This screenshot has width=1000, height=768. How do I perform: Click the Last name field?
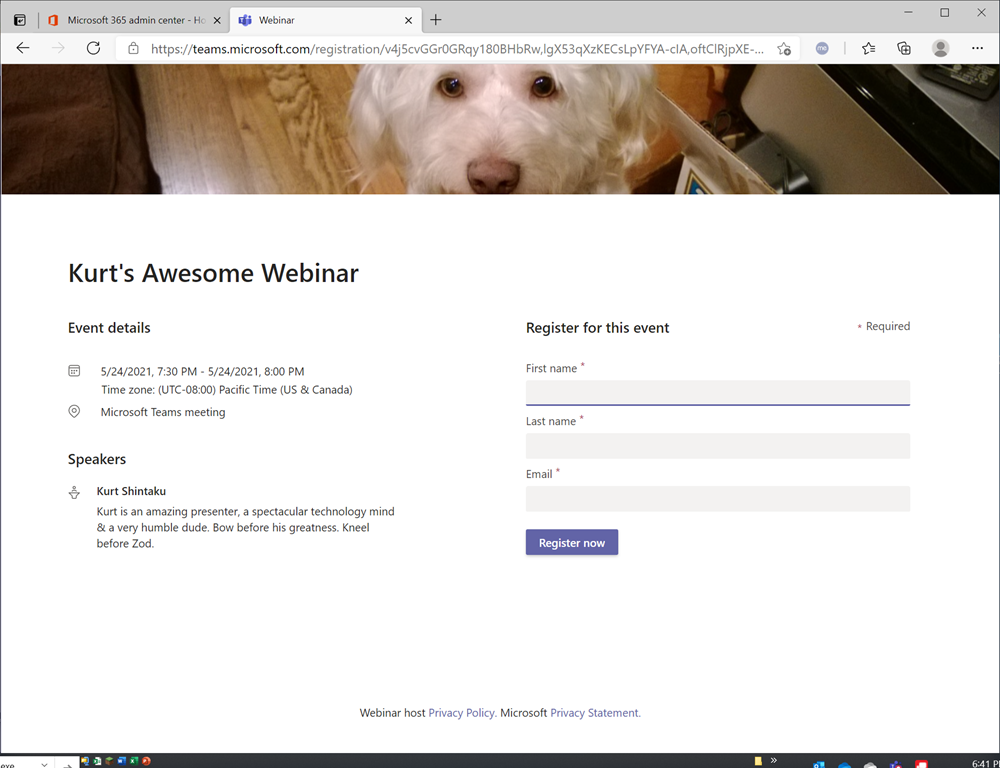pos(717,446)
